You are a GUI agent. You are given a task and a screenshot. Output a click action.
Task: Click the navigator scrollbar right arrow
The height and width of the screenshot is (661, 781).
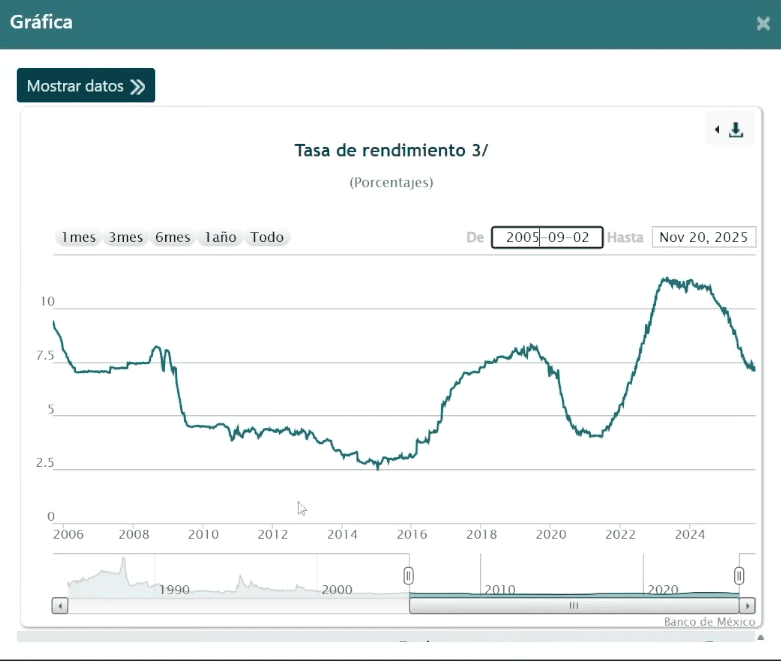point(747,606)
